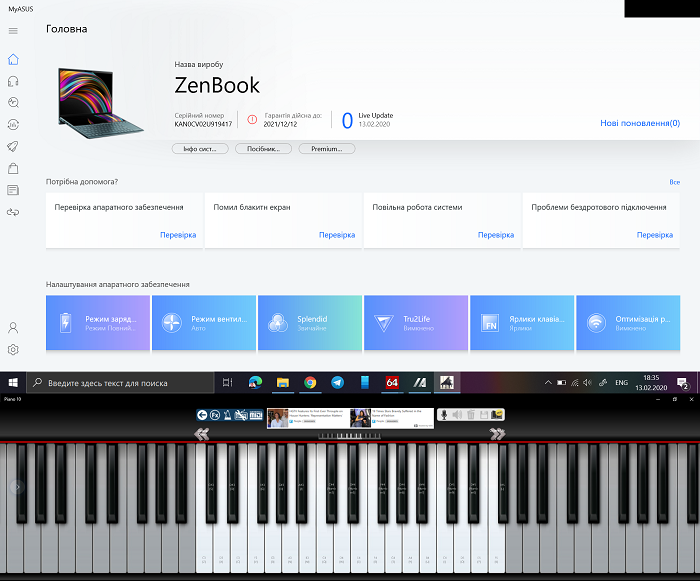Open the Fx effects icon in piano app
This screenshot has height=581, width=700.
(214, 414)
